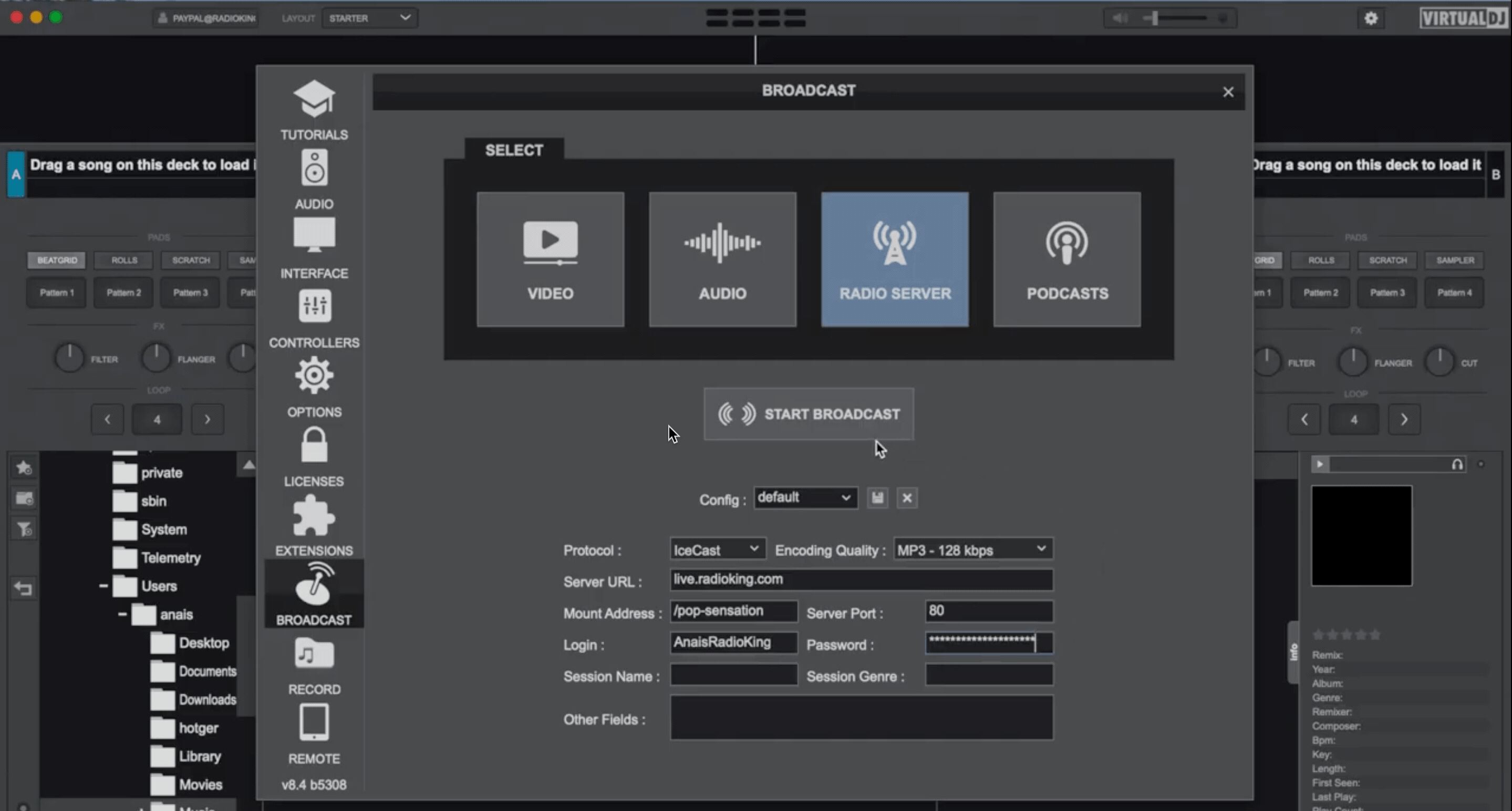Viewport: 1512px width, 811px height.
Task: Click the filter folder icon in browser sidebar
Action: [x=24, y=529]
